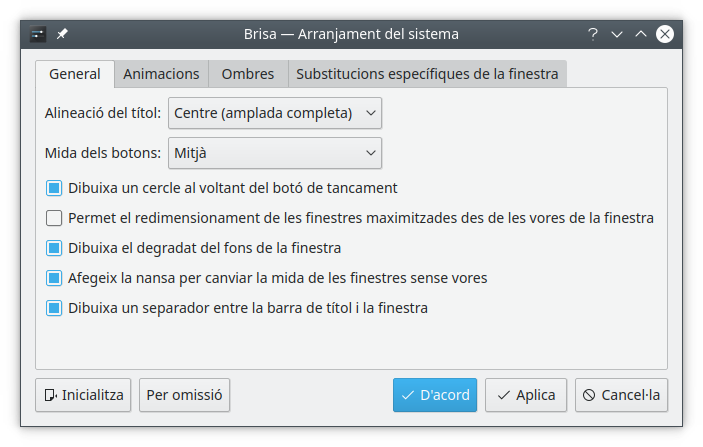The height and width of the screenshot is (447, 703).
Task: Open the title alignment dropdown
Action: pyautogui.click(x=275, y=113)
